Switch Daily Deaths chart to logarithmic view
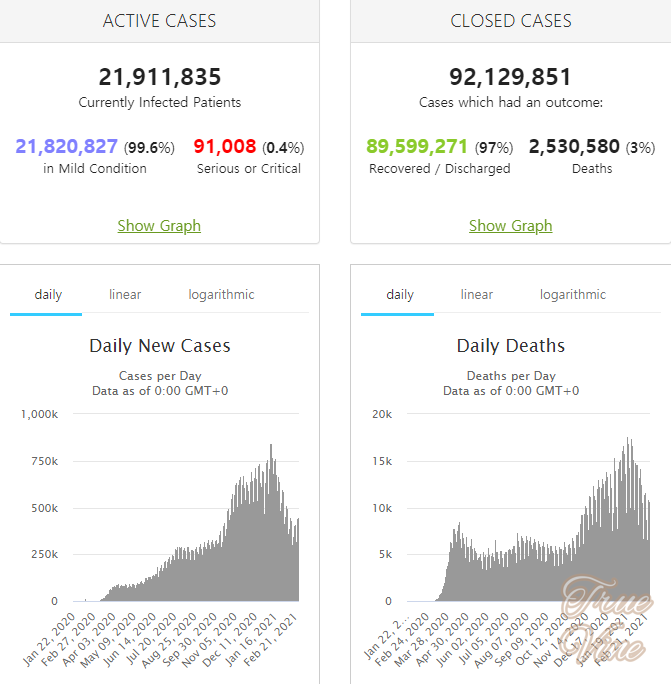 (572, 295)
